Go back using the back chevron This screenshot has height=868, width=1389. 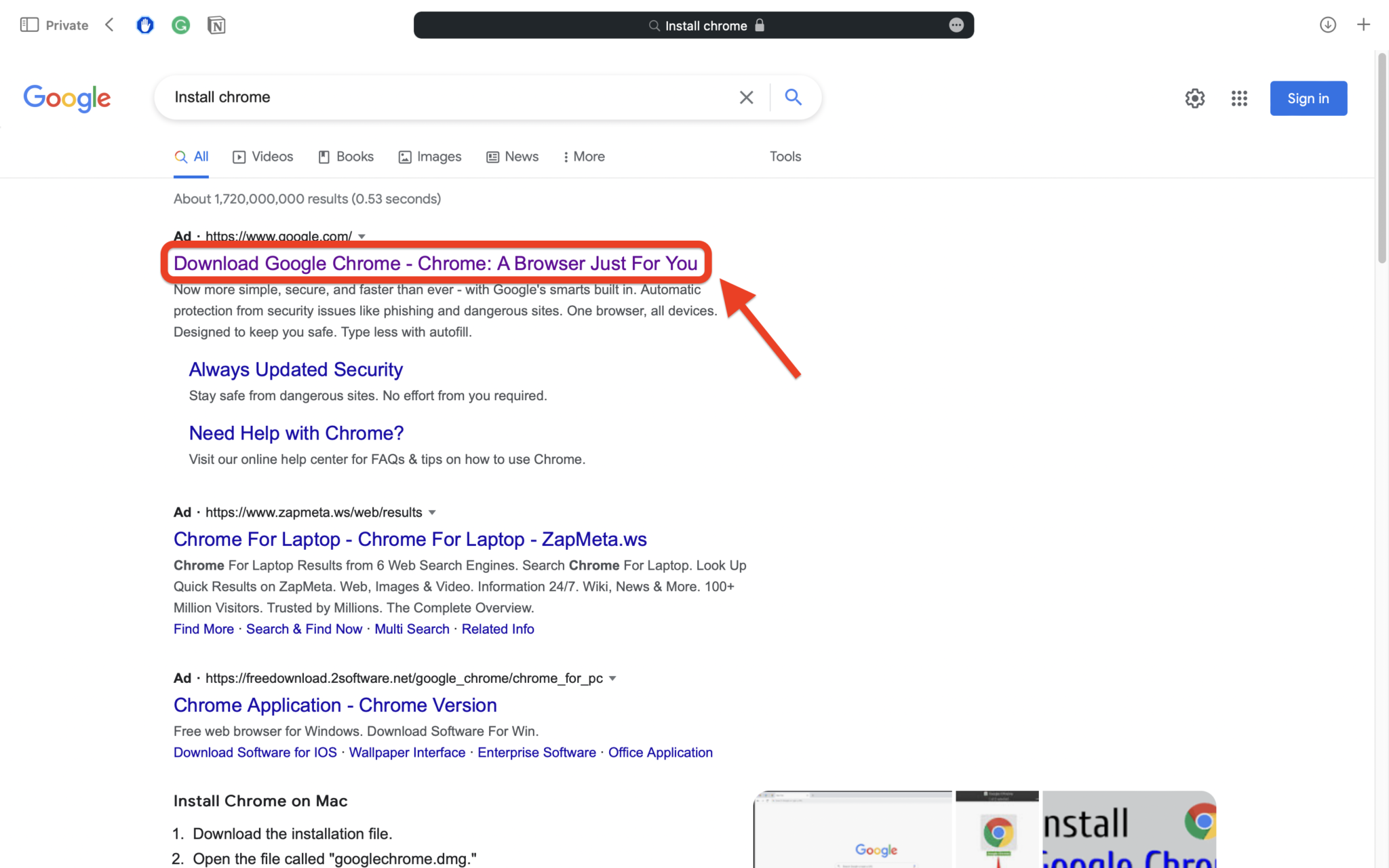click(x=110, y=25)
